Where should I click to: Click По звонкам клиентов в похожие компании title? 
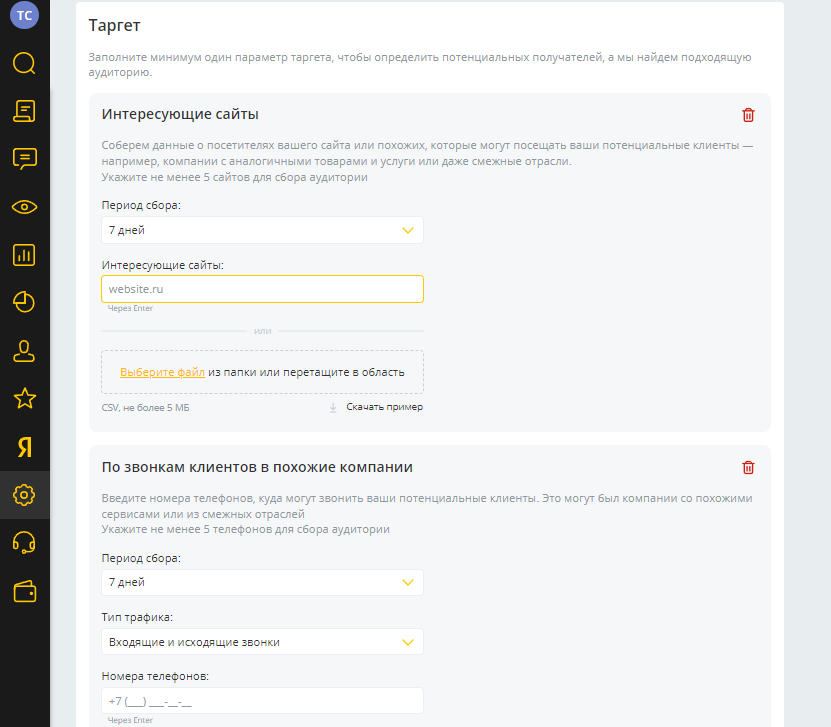(x=257, y=467)
